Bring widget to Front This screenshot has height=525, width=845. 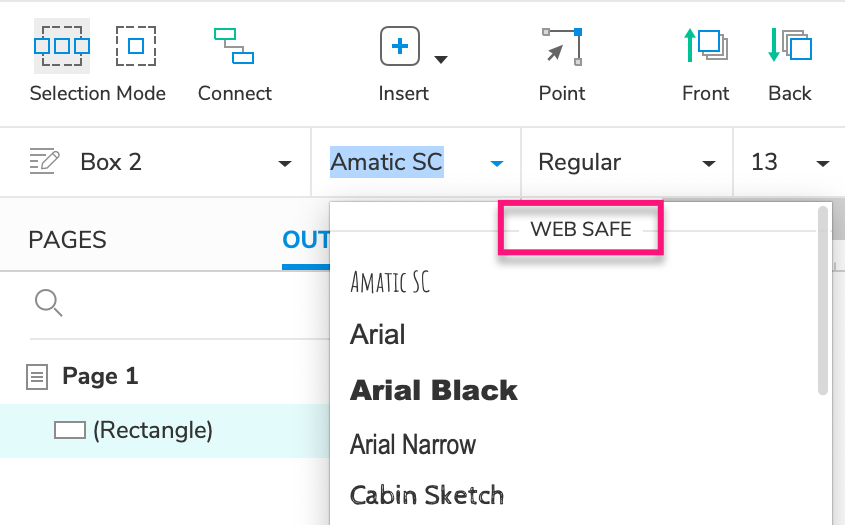(705, 46)
